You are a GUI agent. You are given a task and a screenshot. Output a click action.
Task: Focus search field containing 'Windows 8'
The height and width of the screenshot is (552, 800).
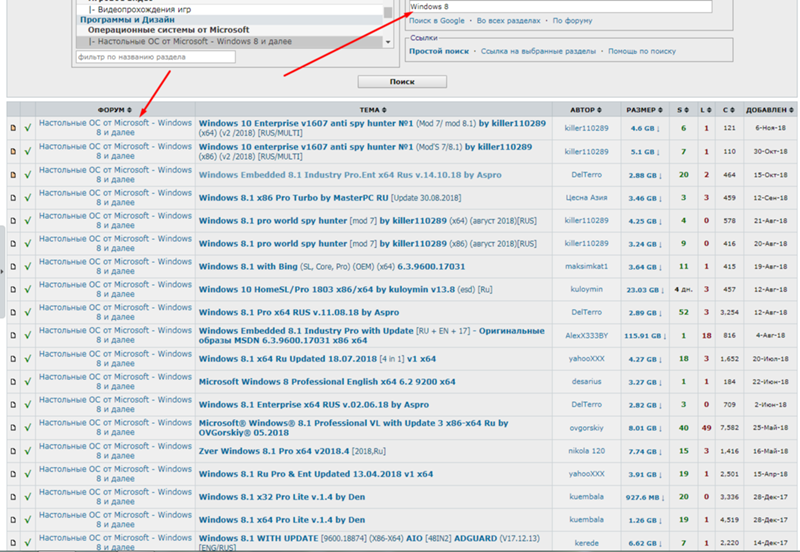click(x=560, y=7)
